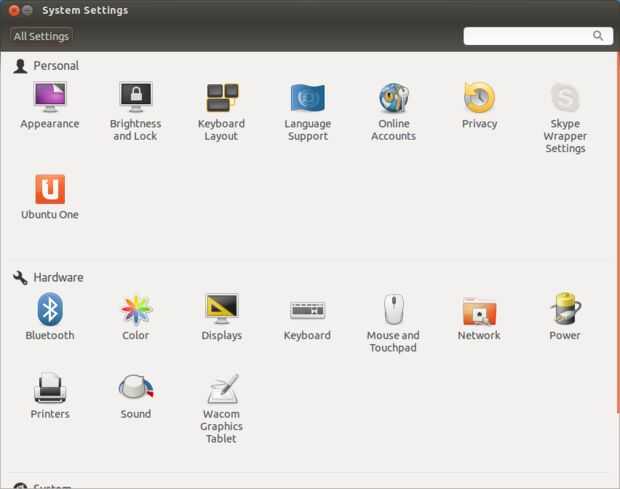
Task: Open the Sound settings
Action: [136, 395]
